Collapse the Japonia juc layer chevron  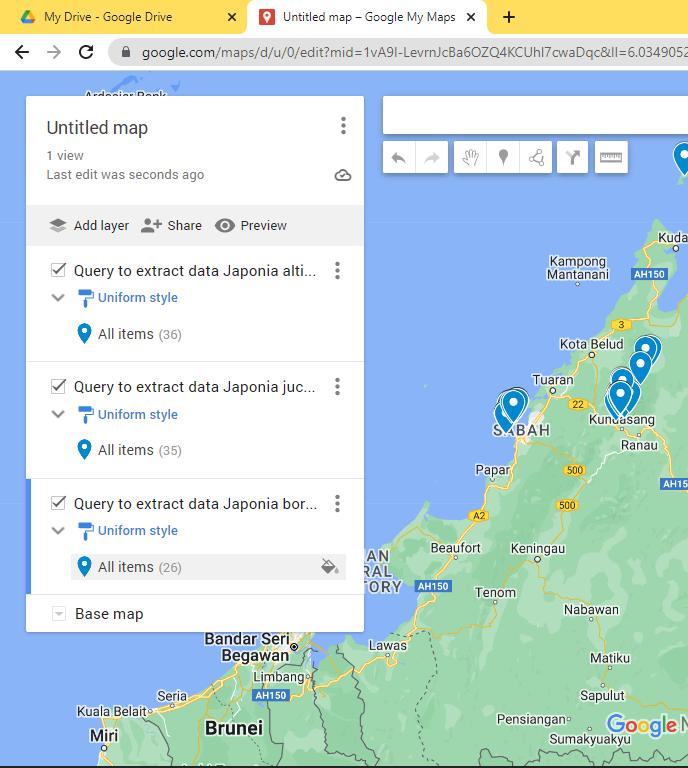click(58, 414)
